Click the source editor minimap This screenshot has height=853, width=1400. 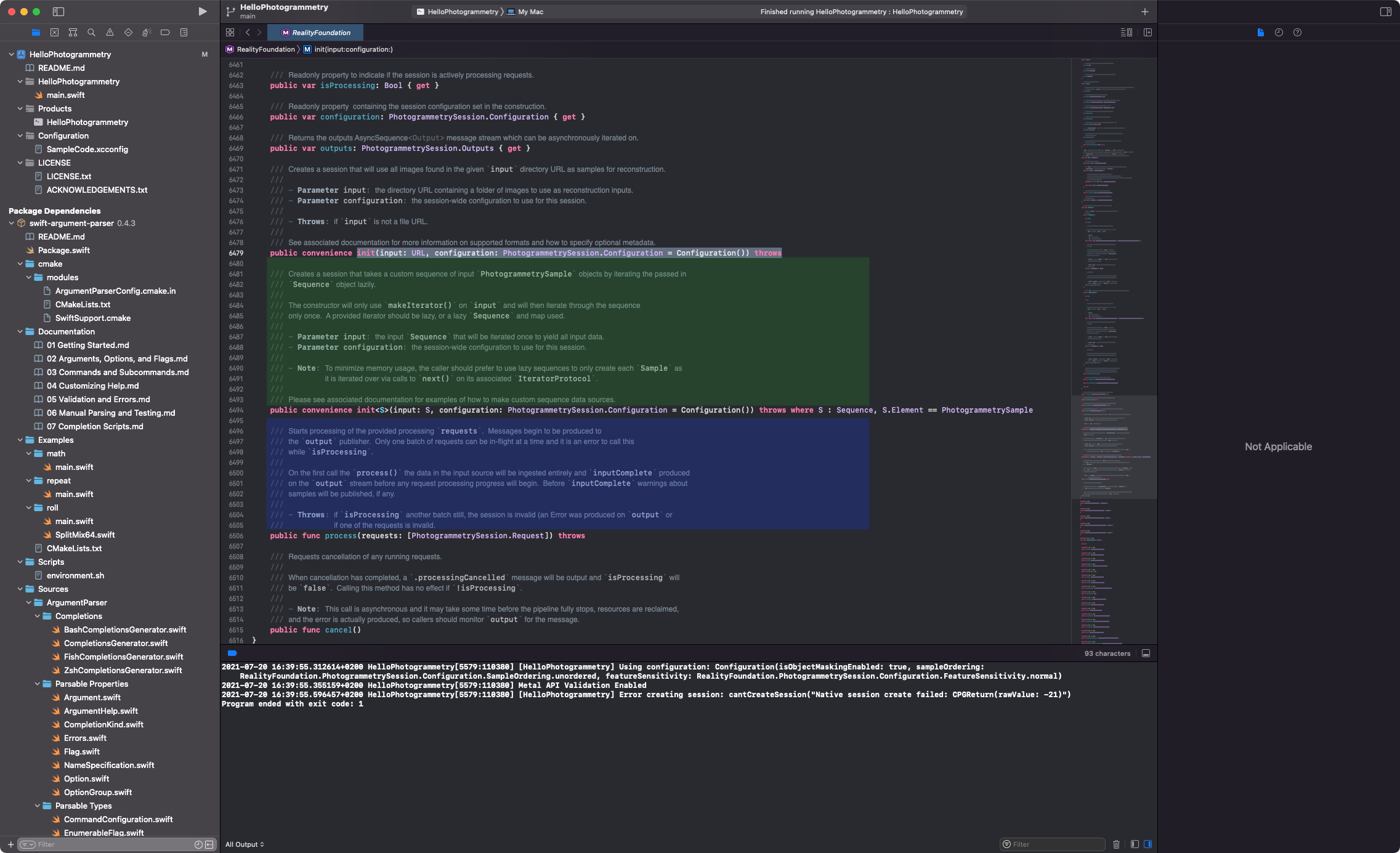[1114, 351]
